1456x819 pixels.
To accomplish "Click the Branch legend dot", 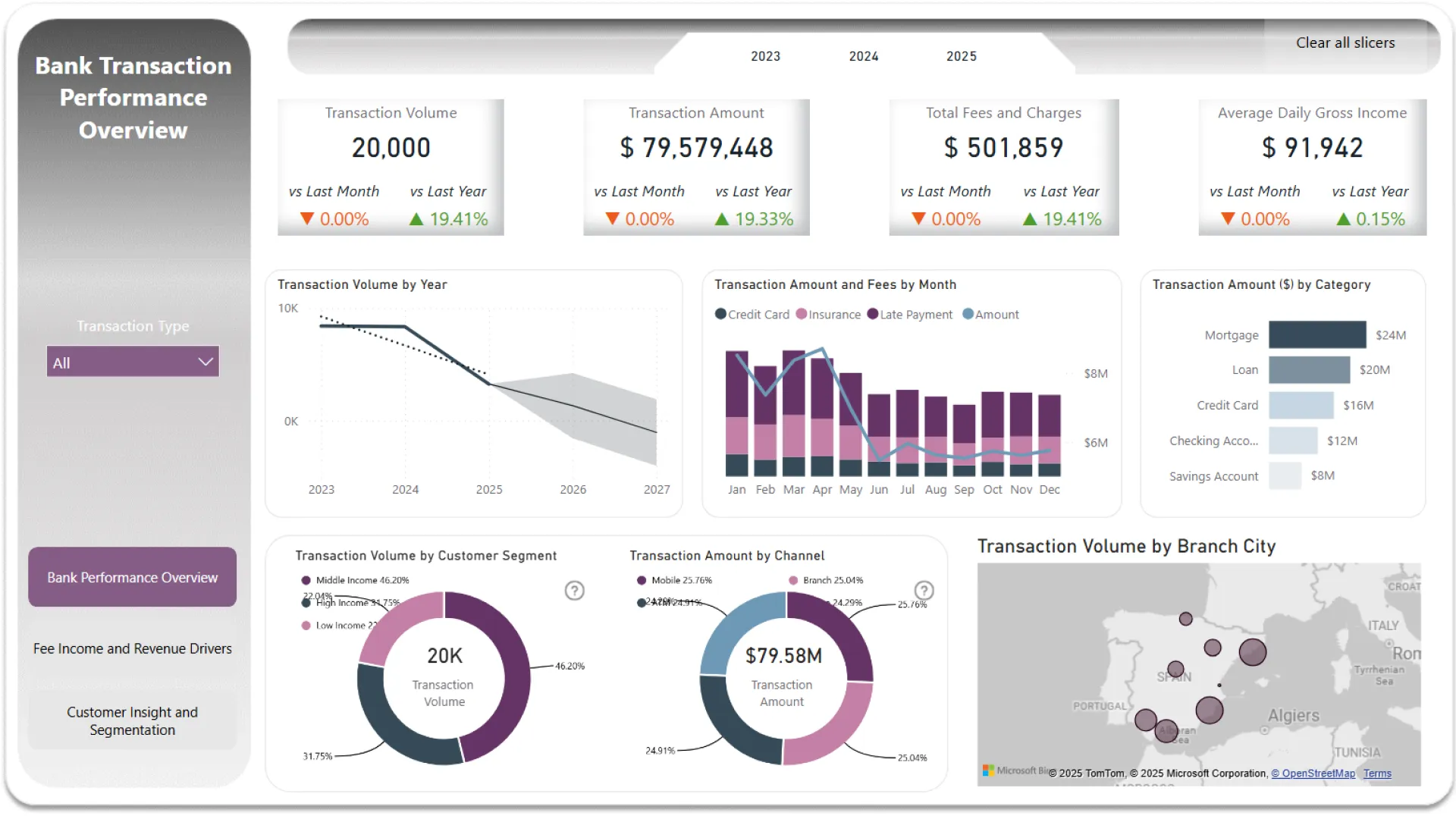I will click(793, 580).
